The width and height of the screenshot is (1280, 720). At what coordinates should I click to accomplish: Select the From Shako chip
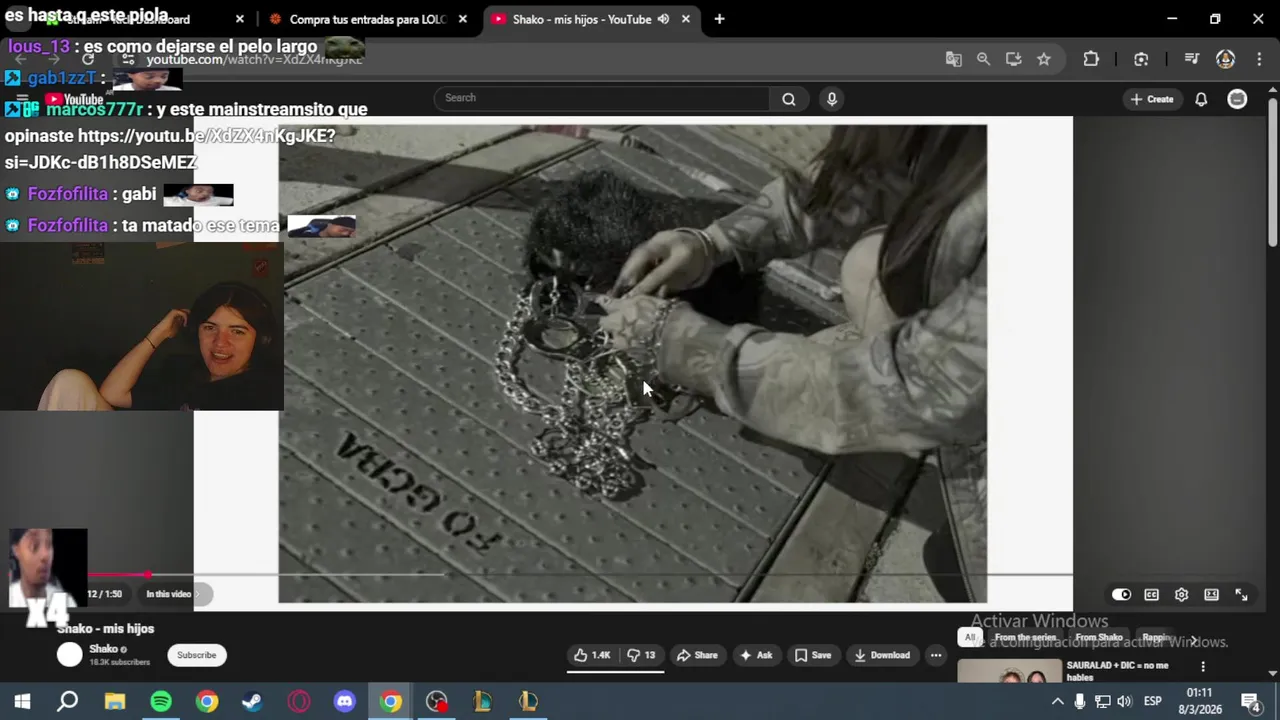(x=1099, y=637)
